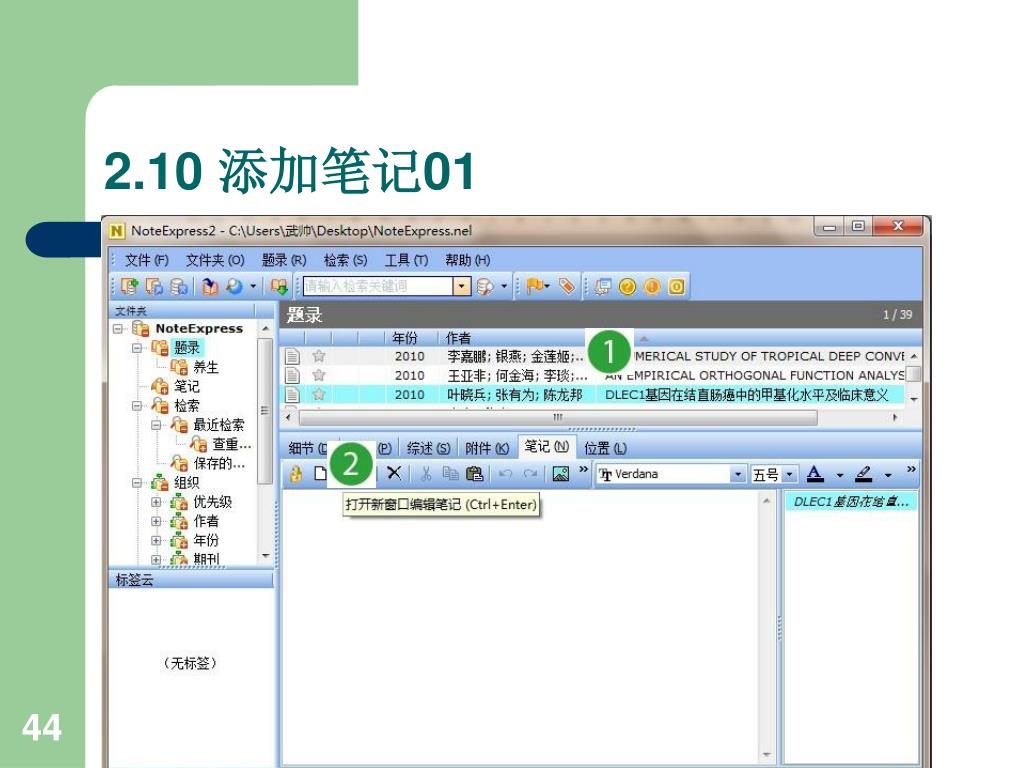Image resolution: width=1024 pixels, height=768 pixels.
Task: Show more note toolbar buttons after image icon
Action: (583, 470)
